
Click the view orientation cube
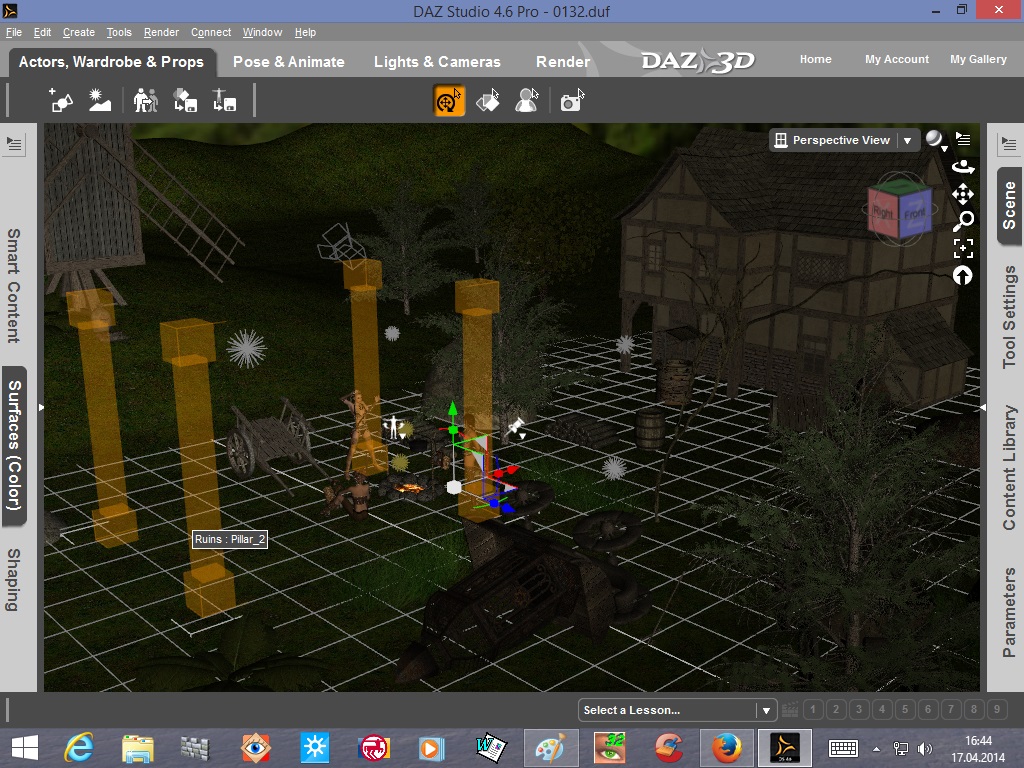point(900,209)
